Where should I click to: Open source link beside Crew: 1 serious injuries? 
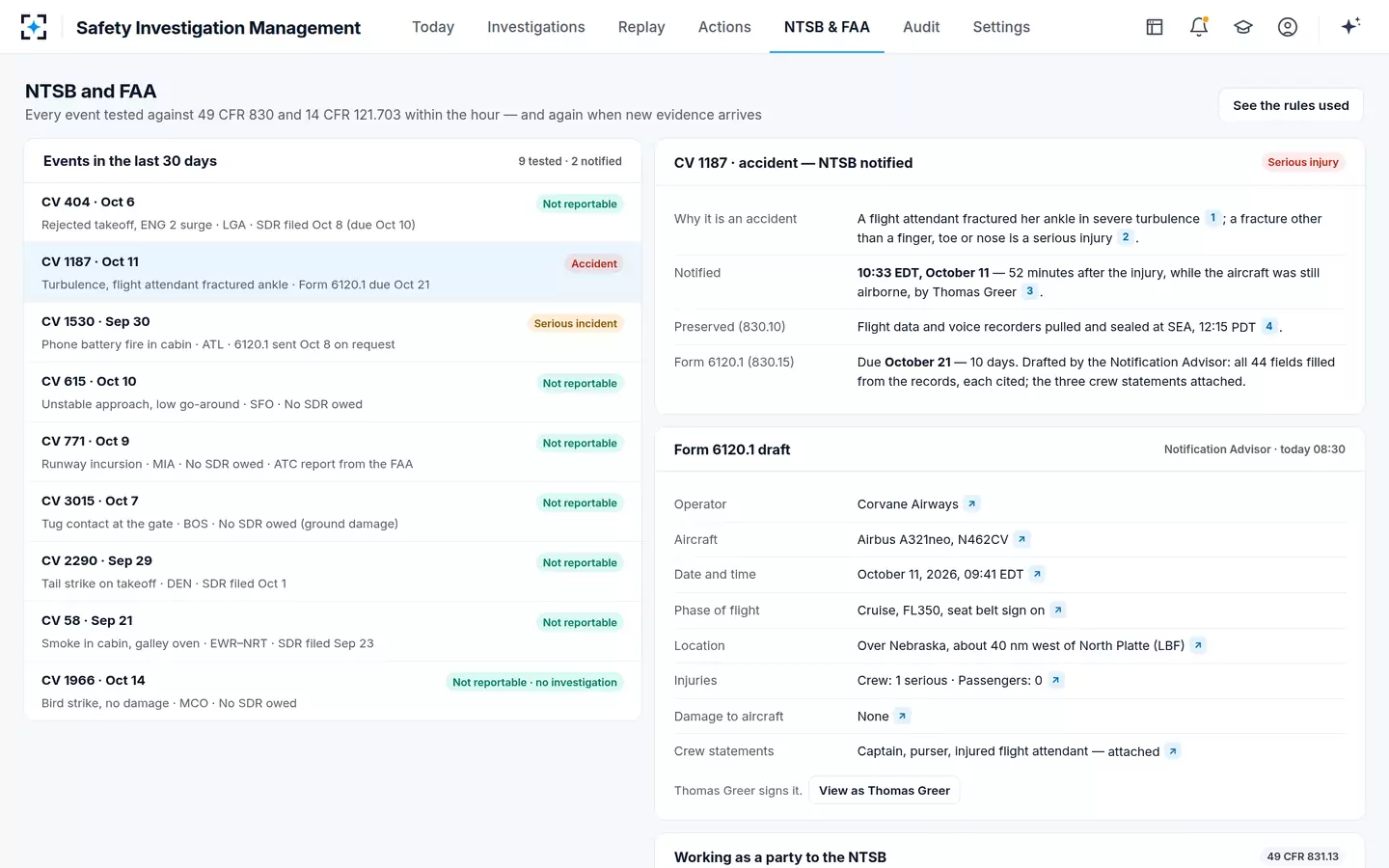(x=1056, y=680)
